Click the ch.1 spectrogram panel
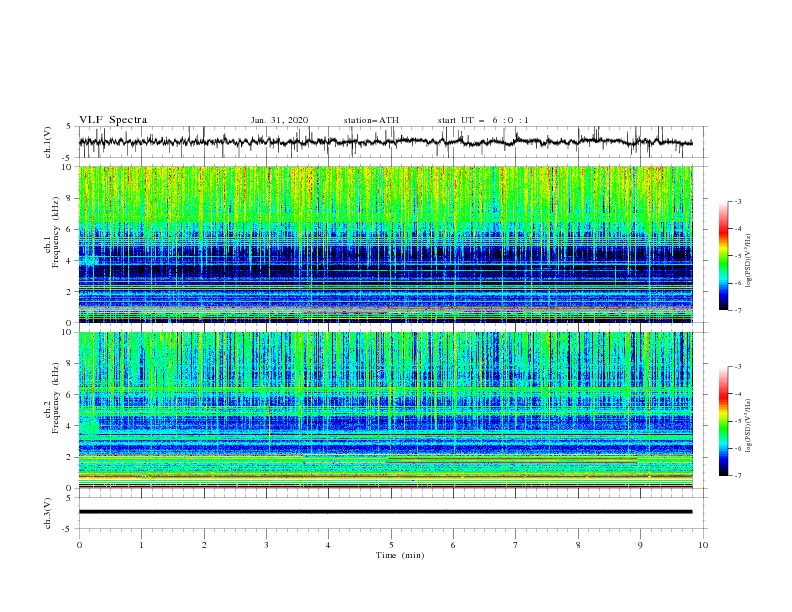 coord(385,244)
